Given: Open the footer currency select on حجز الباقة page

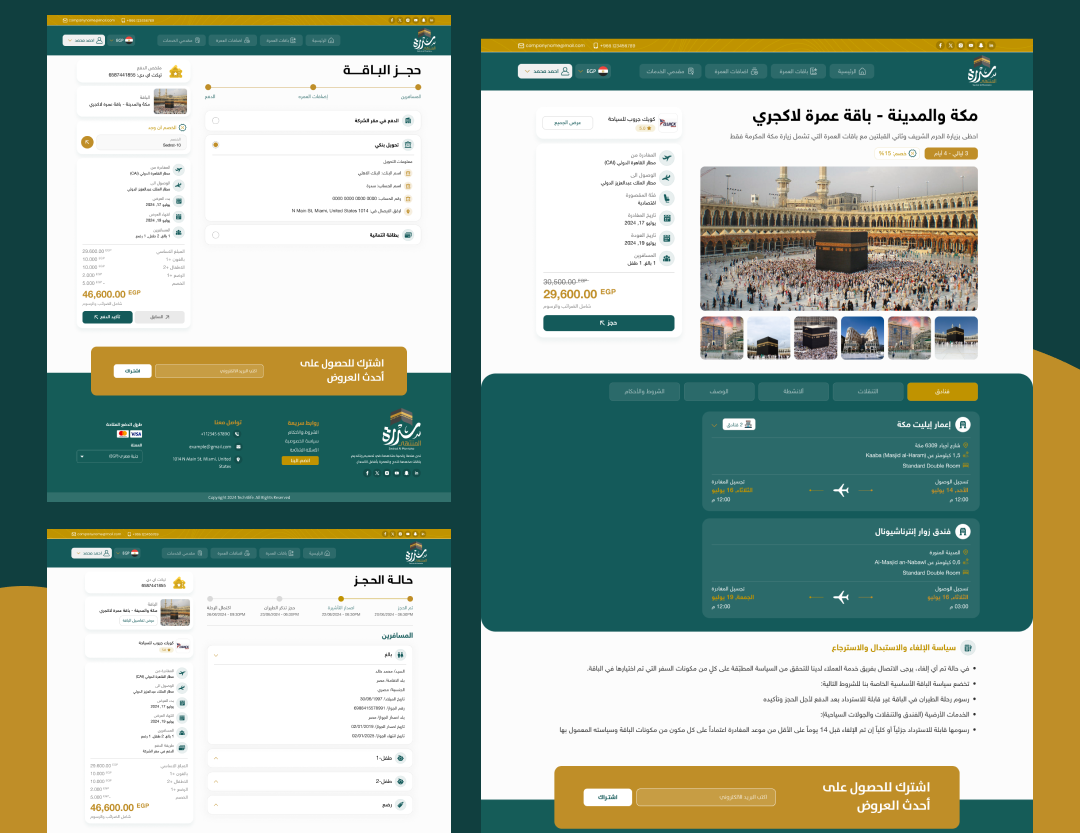Looking at the screenshot, I should click(110, 456).
